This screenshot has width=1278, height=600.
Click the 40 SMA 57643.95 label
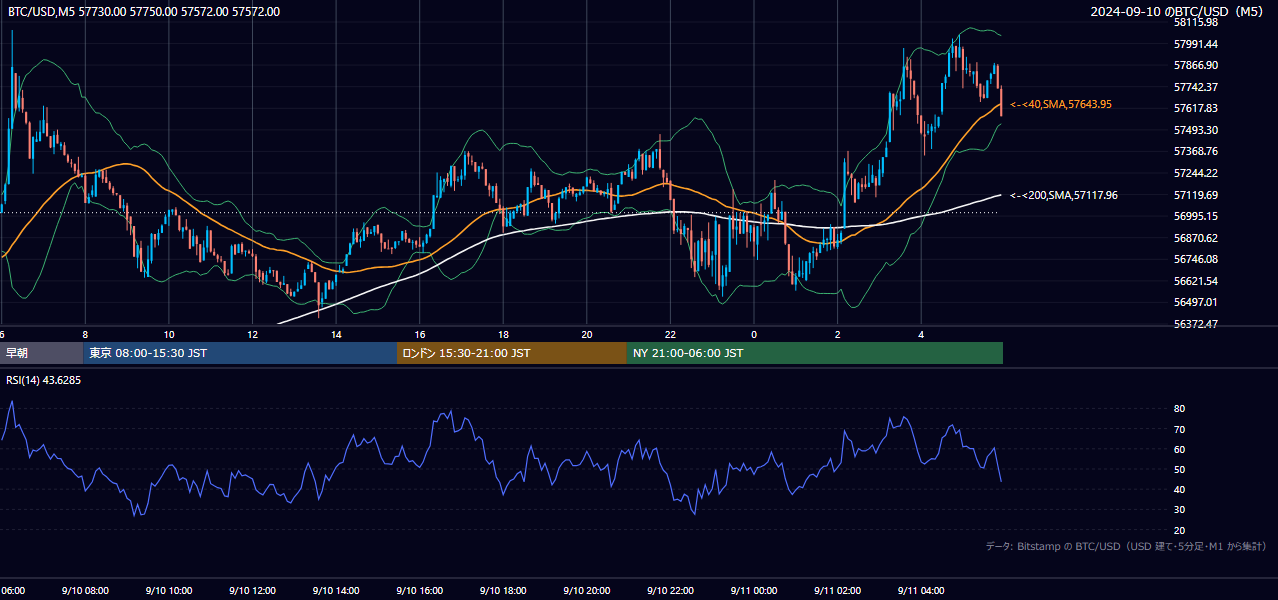click(1061, 104)
